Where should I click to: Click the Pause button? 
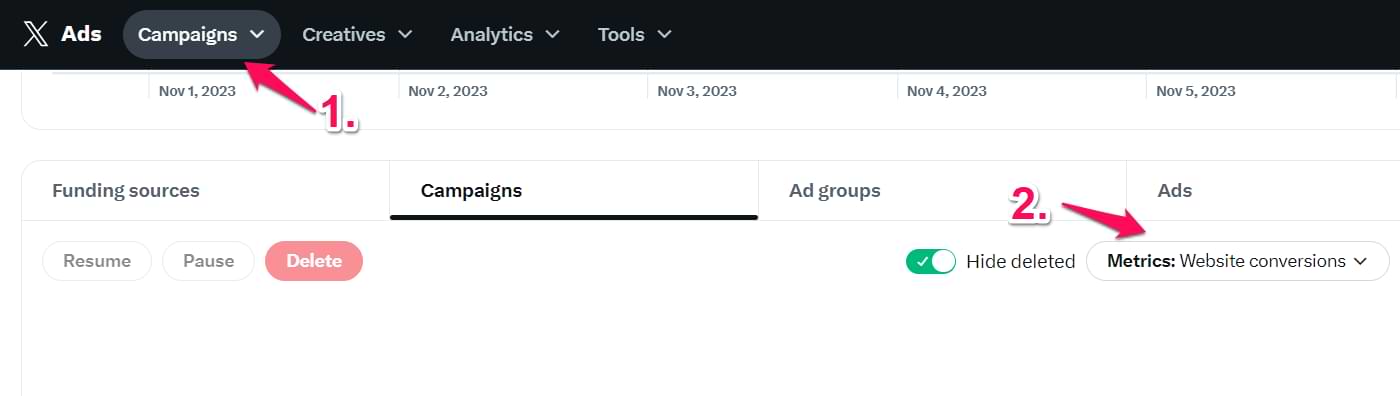coord(208,261)
